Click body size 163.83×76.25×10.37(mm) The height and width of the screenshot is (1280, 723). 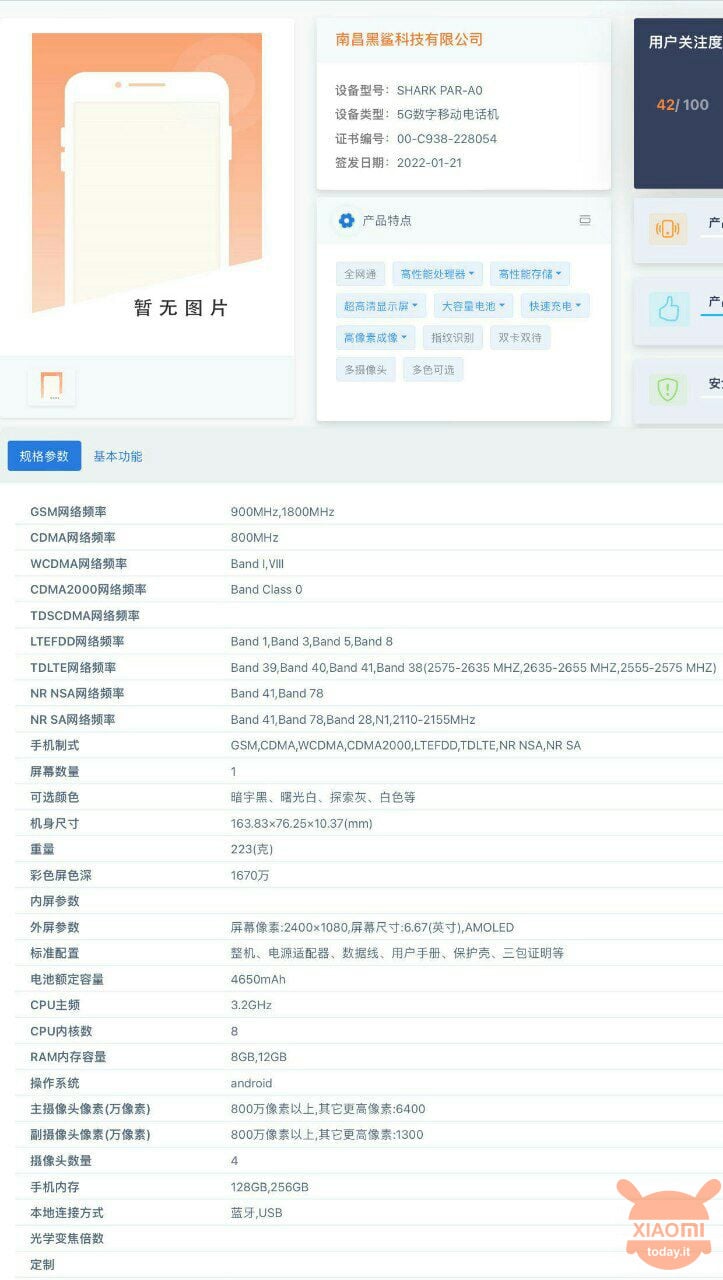[x=301, y=824]
